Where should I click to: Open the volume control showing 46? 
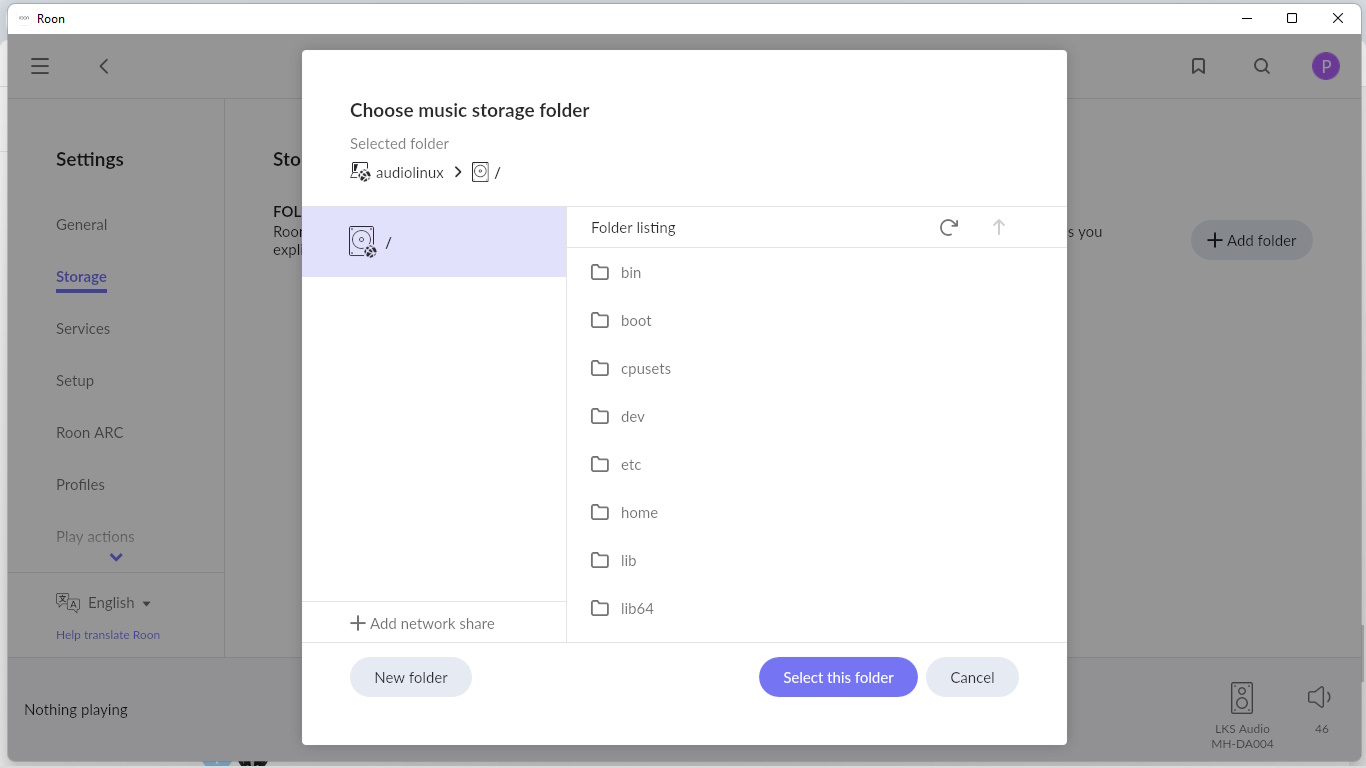click(1320, 697)
